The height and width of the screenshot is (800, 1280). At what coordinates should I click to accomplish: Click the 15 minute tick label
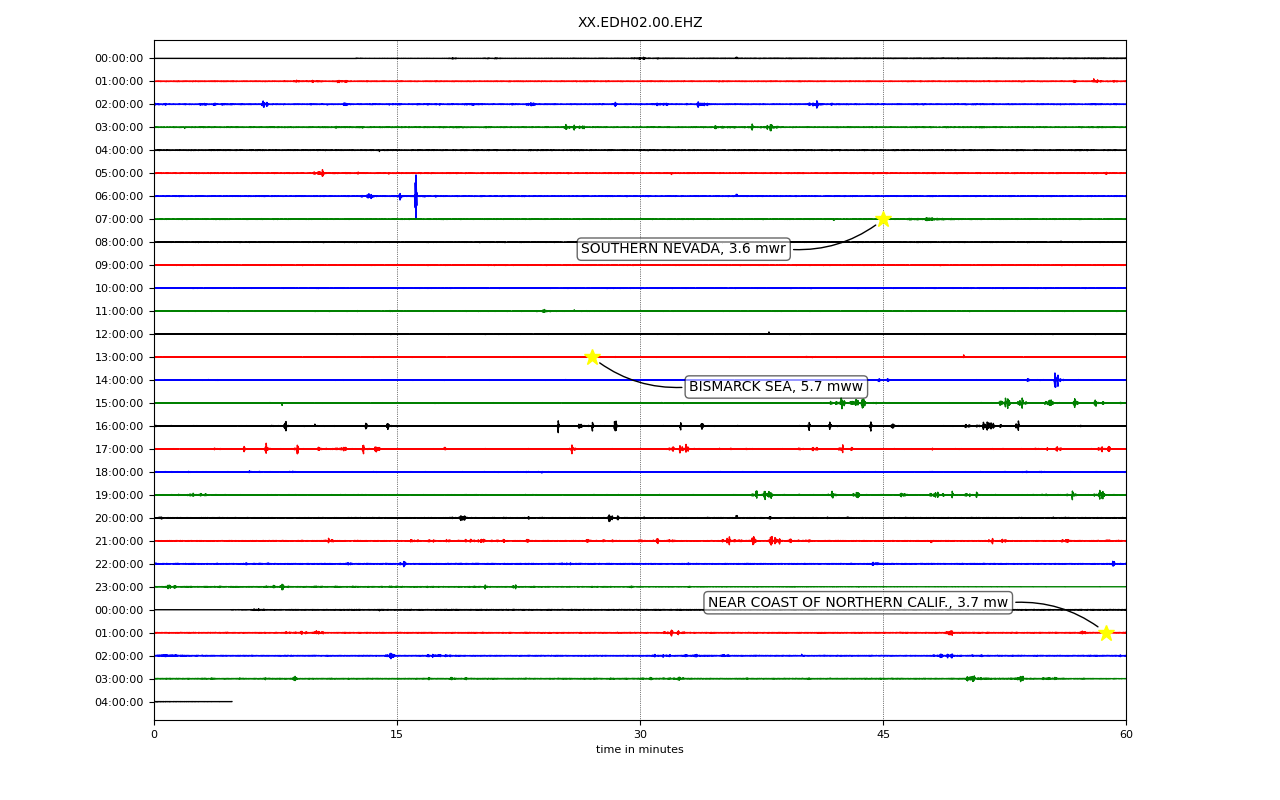coord(397,735)
